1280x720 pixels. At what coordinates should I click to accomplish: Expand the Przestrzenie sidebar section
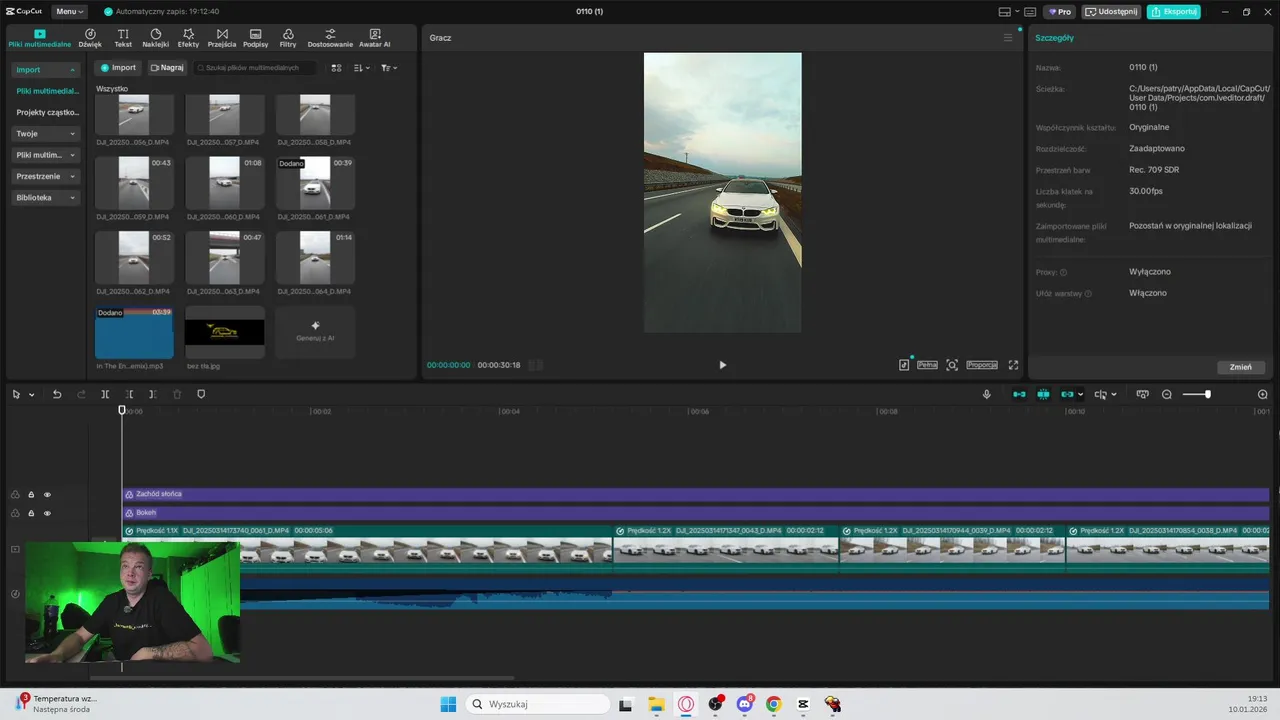pyautogui.click(x=45, y=176)
